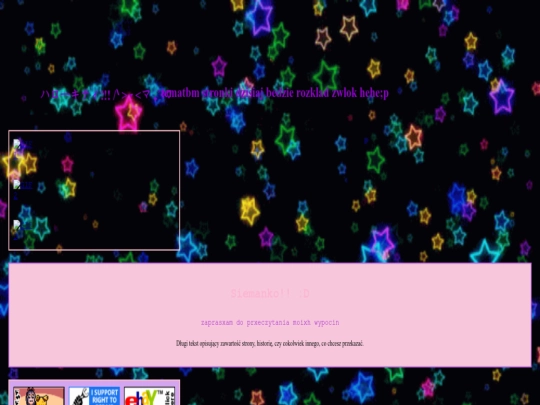This screenshot has height=405, width=540.
Task: Click the first broken image icon in navigation box
Action: 17,144
